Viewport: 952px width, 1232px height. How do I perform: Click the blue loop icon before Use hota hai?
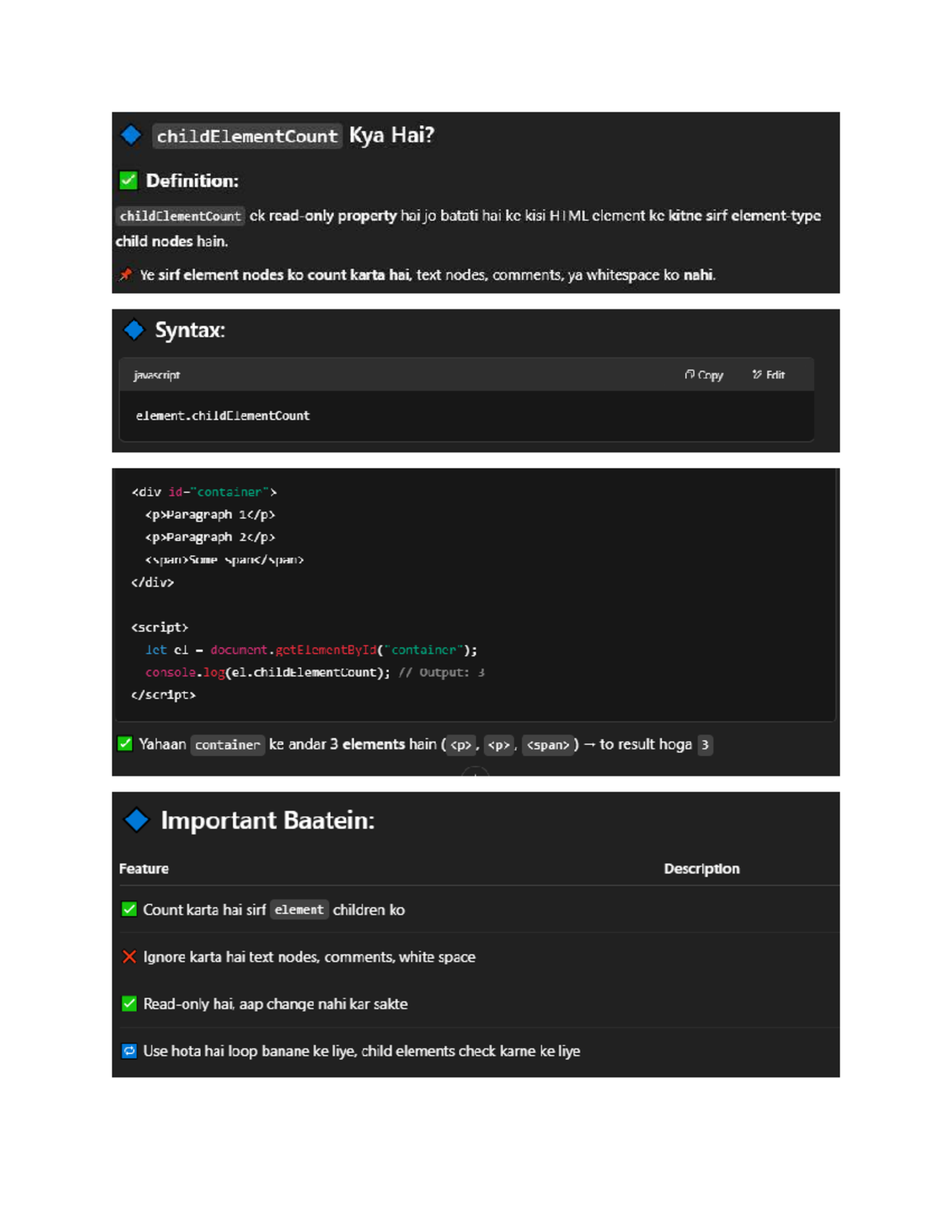[129, 1051]
